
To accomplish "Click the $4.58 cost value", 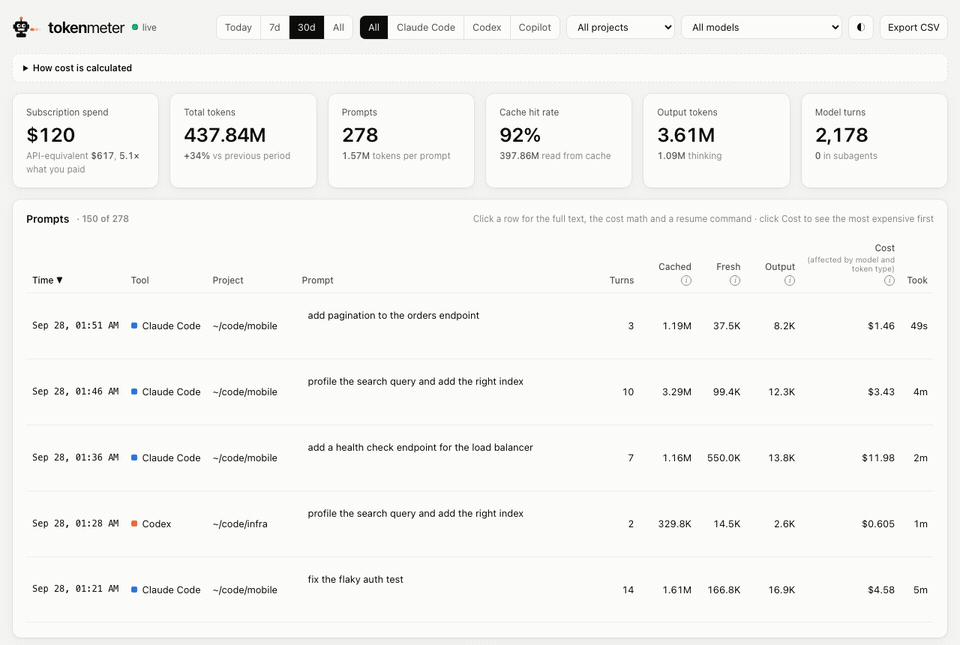I will tap(881, 590).
